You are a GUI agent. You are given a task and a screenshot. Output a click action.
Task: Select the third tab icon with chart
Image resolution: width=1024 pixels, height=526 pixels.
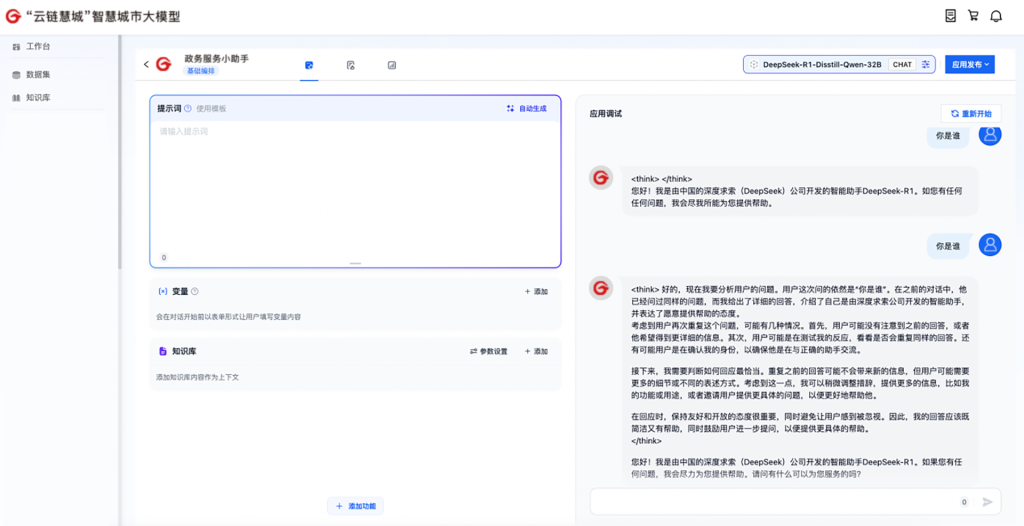click(391, 65)
